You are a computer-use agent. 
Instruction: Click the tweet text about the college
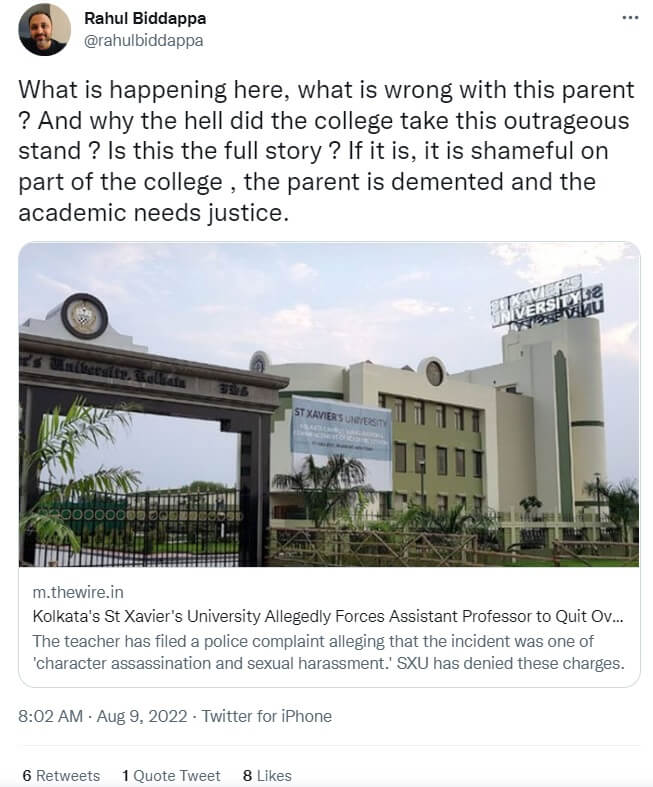(326, 150)
